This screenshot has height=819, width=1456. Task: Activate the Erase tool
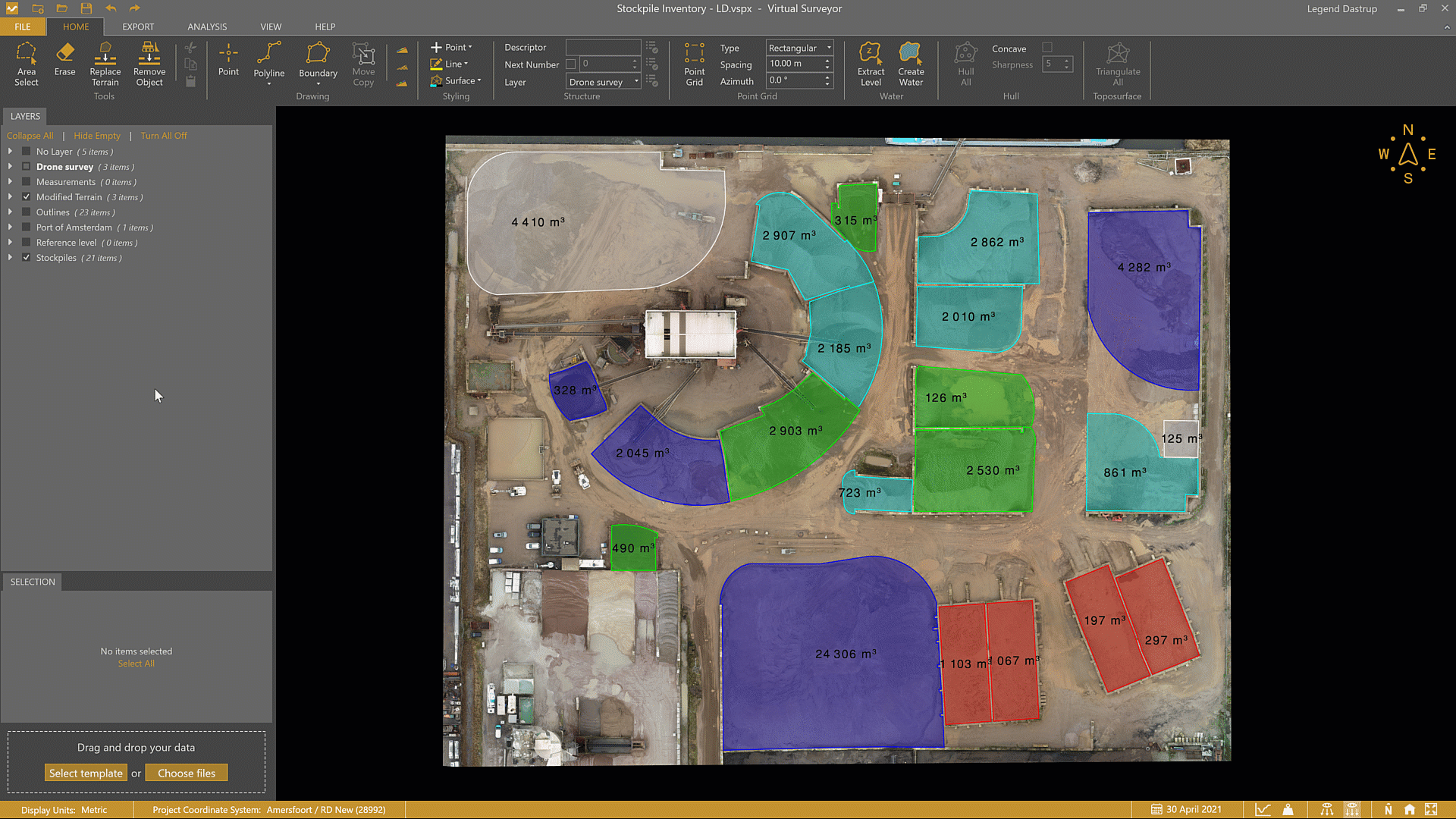tap(64, 60)
